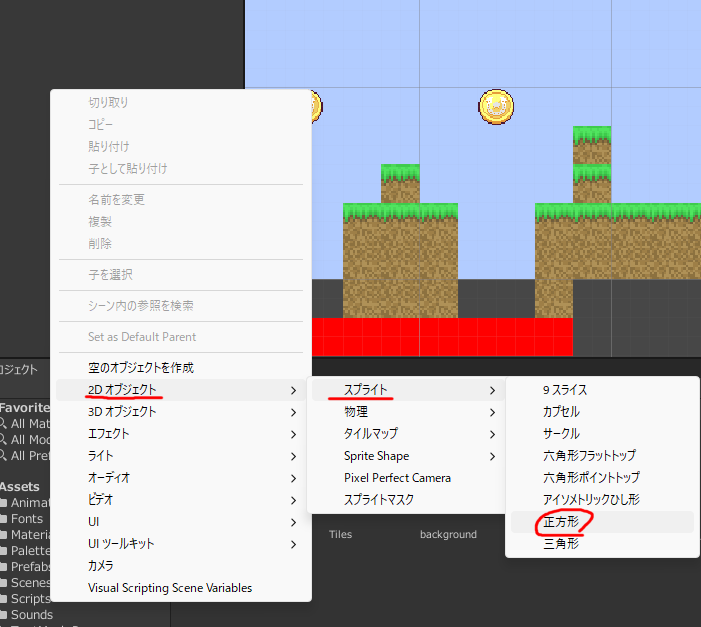Expand arrow beside ライト
The height and width of the screenshot is (627, 701).
pos(293,456)
